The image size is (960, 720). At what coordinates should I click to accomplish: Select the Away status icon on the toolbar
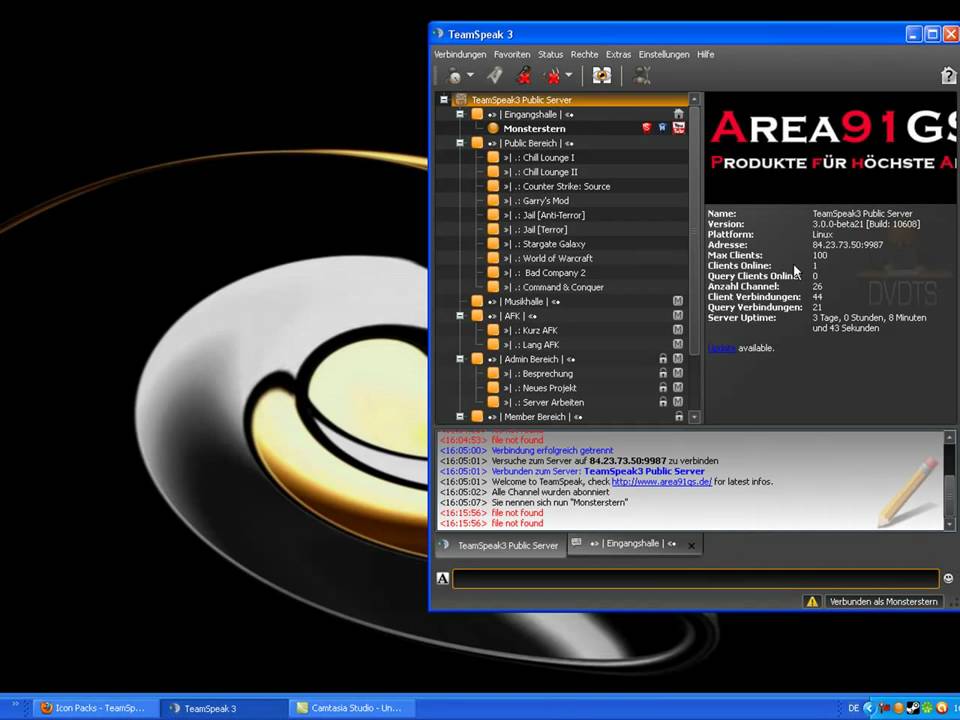[455, 76]
